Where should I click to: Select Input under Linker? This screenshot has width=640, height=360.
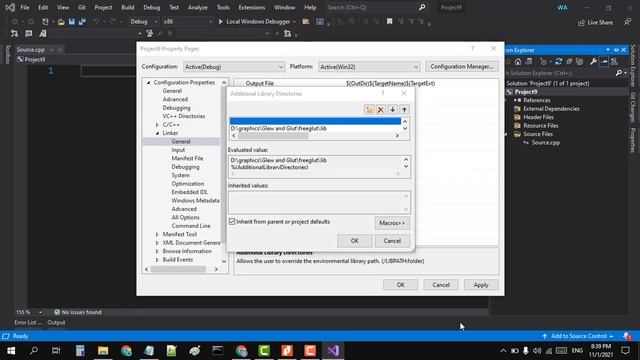[178, 150]
